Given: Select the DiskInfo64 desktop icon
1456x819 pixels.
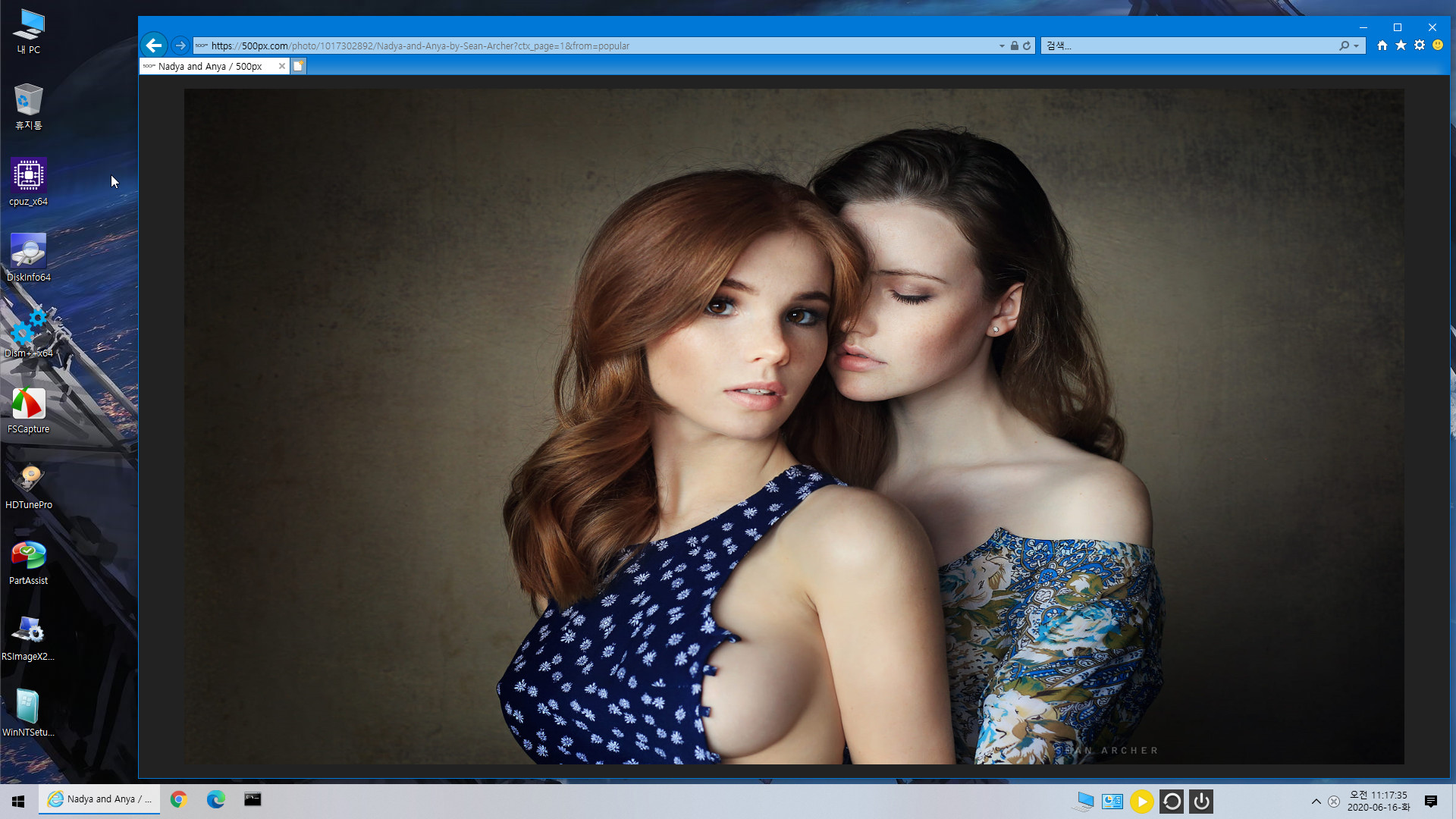Looking at the screenshot, I should point(29,258).
